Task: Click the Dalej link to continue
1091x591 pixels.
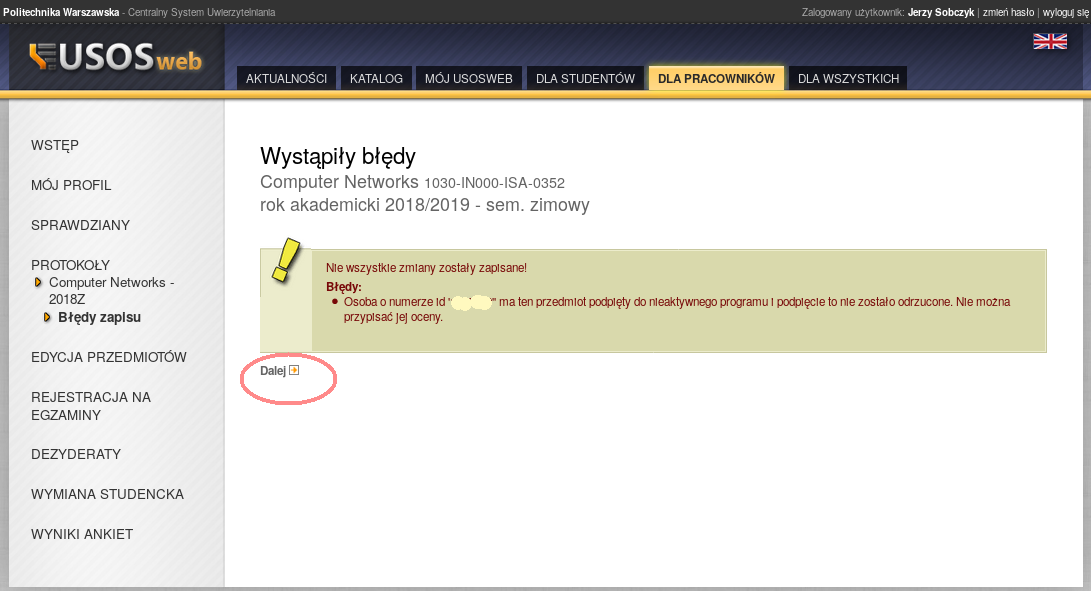Action: [x=272, y=370]
